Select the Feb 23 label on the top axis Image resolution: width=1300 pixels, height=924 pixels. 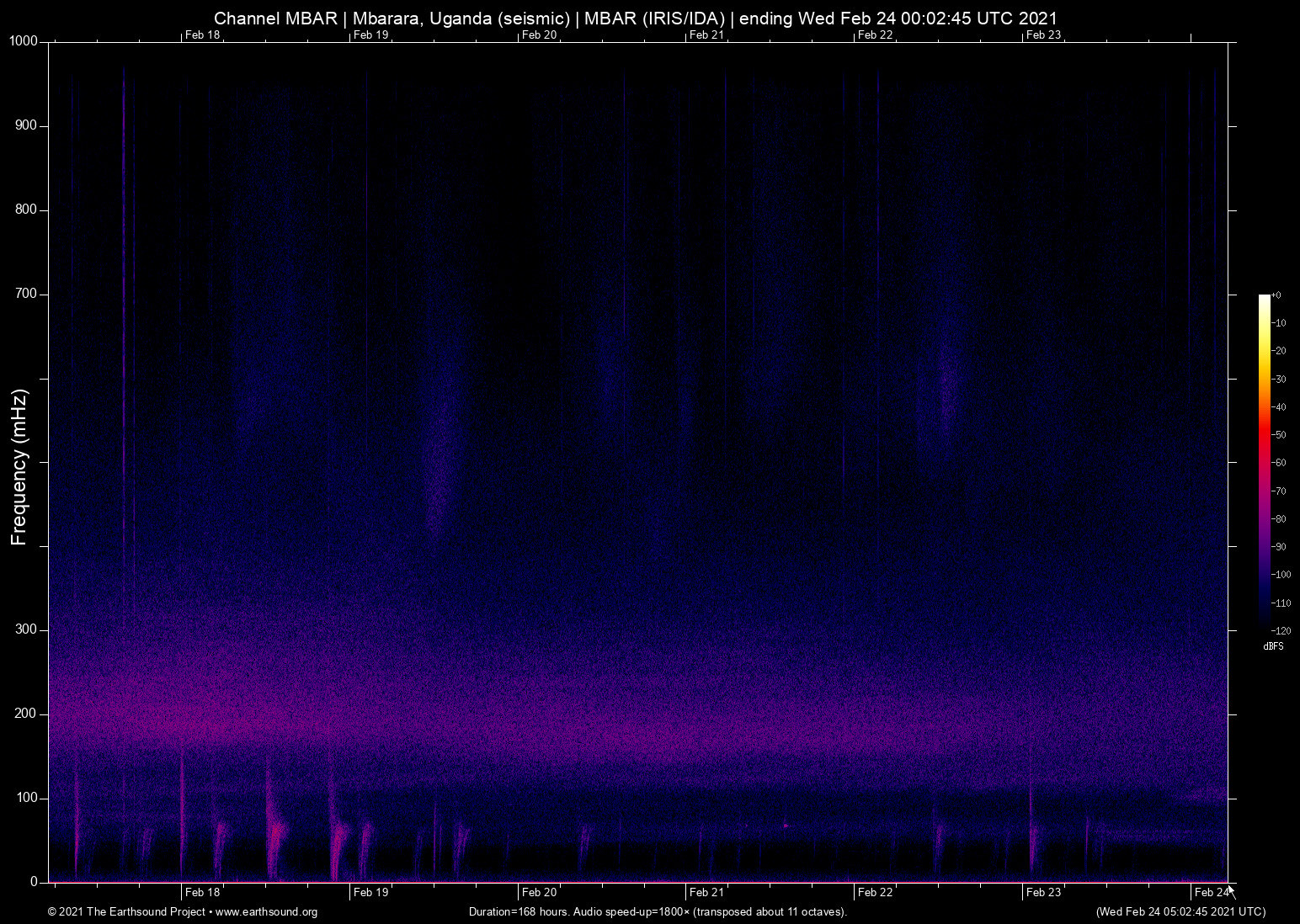click(x=1042, y=35)
